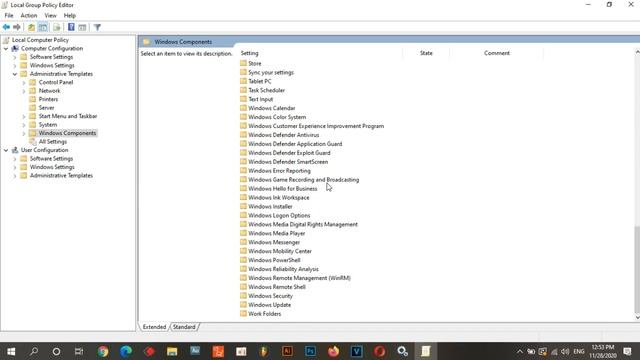Viewport: 640px width, 360px height.
Task: Click the Filter funnel icon
Action: (97, 27)
